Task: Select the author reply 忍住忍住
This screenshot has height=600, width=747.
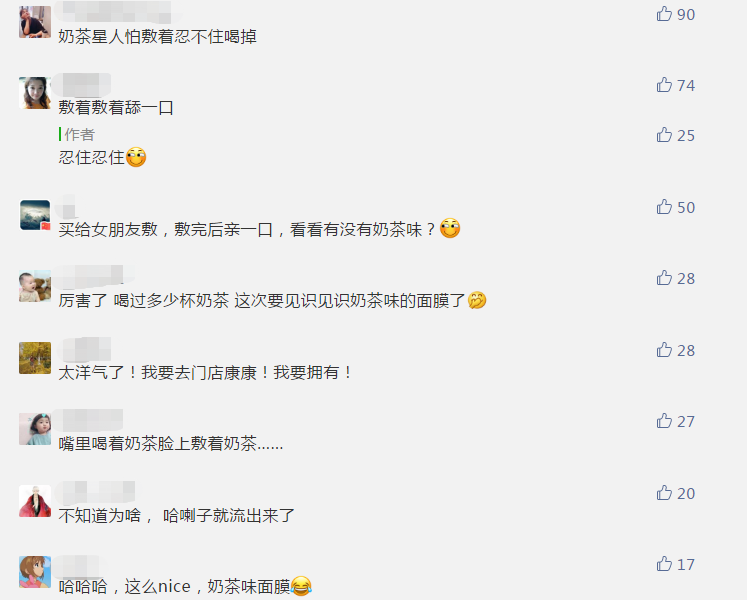Action: click(x=102, y=157)
